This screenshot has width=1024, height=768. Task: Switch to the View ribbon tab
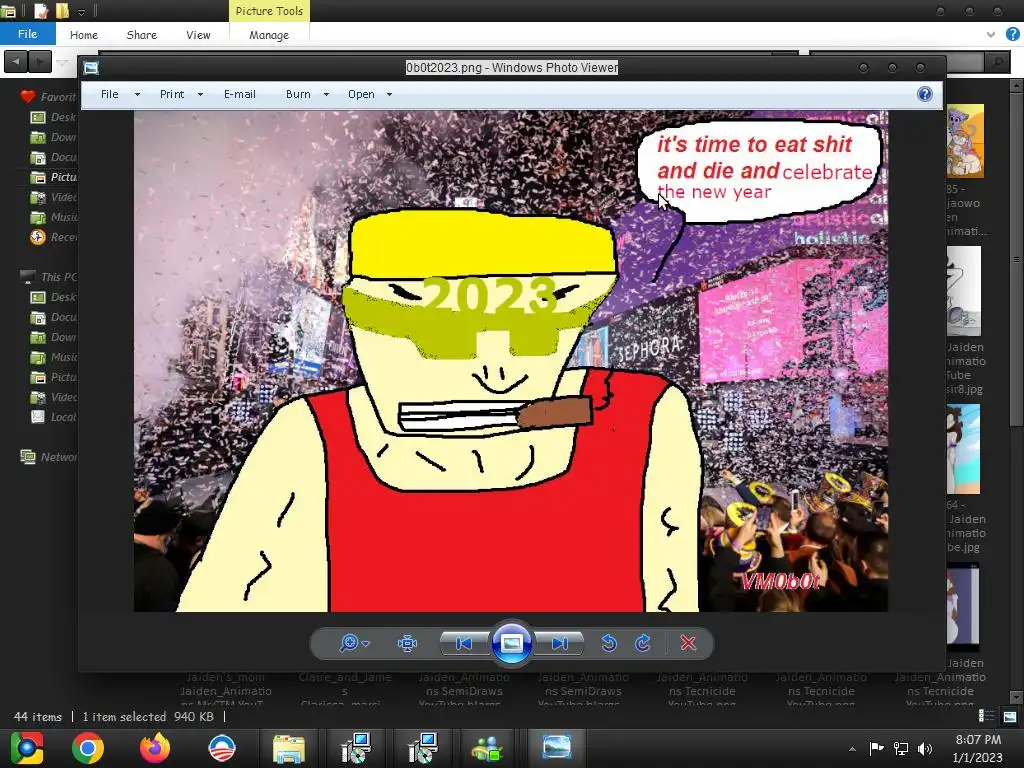point(198,35)
